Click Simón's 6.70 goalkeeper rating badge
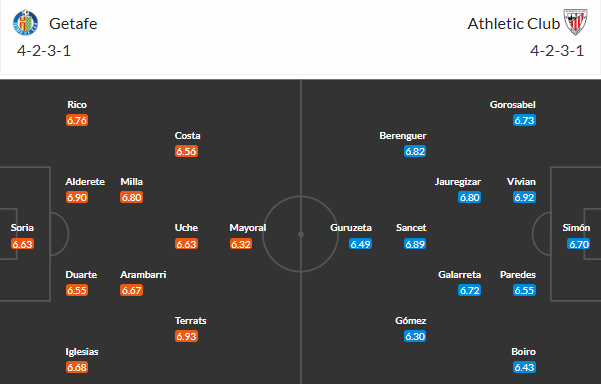The image size is (601, 384). click(579, 244)
